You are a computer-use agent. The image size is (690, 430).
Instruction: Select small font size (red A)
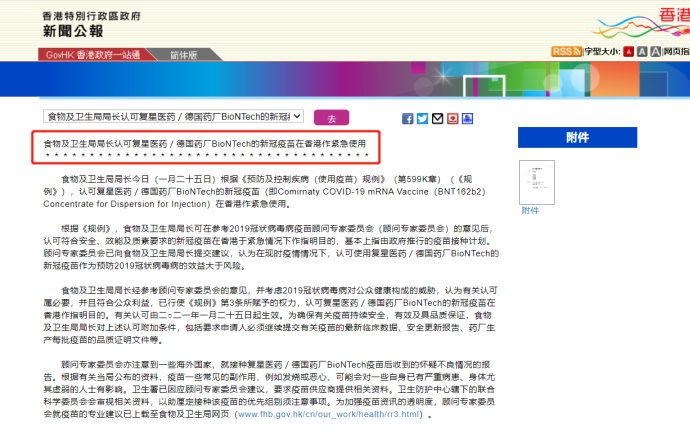(629, 52)
